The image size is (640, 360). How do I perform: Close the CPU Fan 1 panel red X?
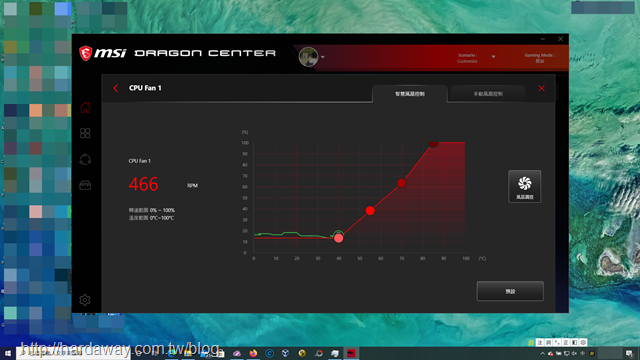click(x=541, y=88)
